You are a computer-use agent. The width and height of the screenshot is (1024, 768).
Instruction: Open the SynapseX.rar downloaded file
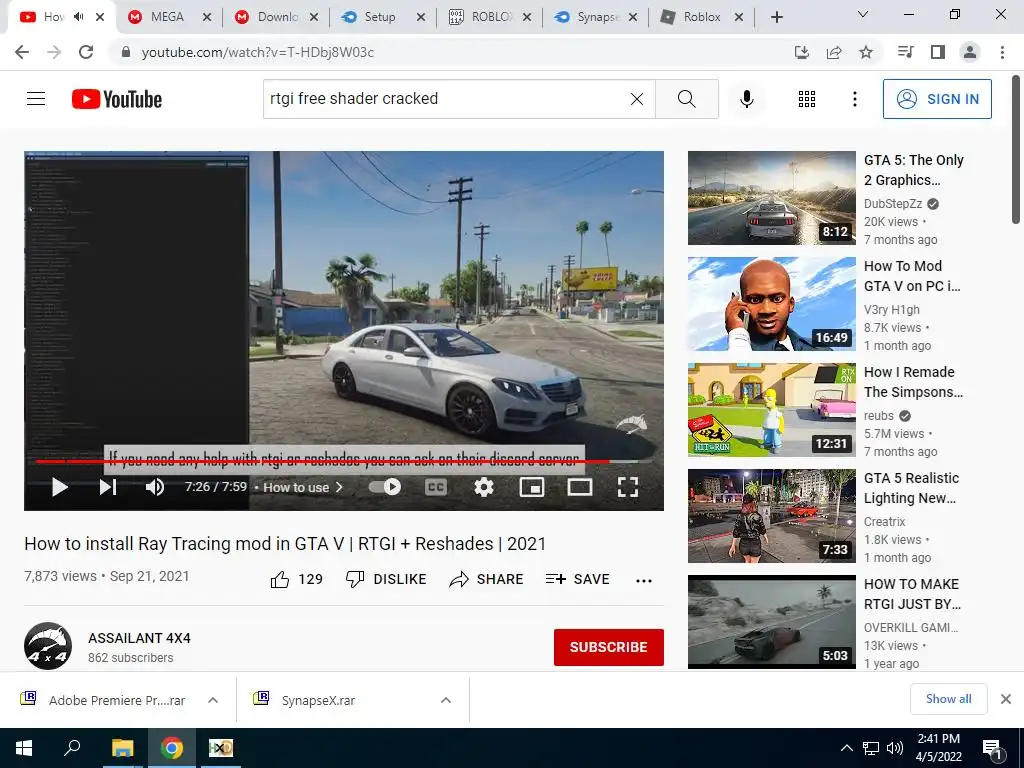click(x=318, y=700)
